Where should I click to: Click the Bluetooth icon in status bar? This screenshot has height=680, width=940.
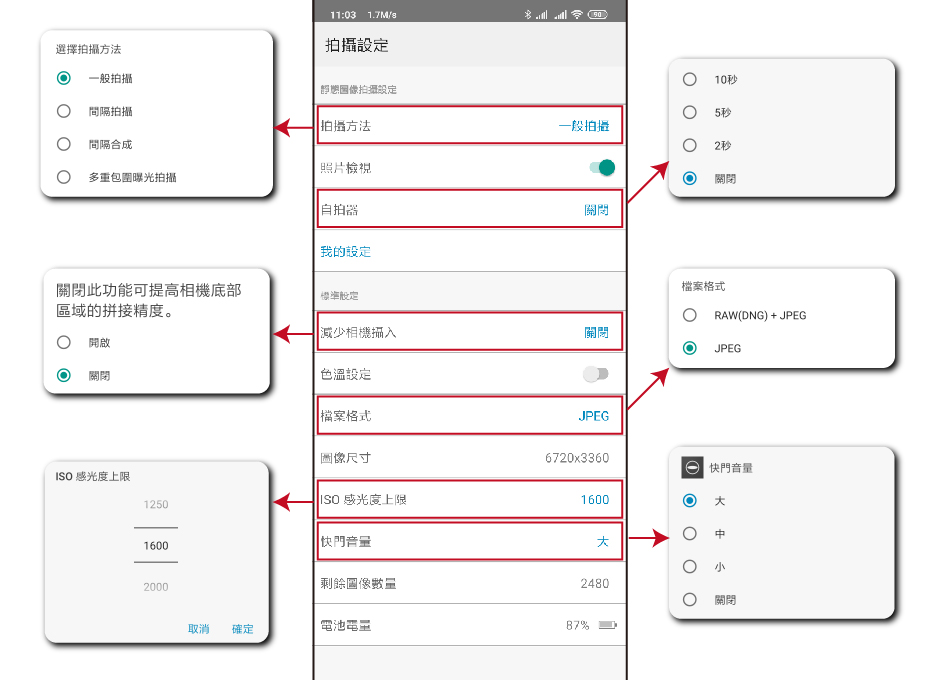528,15
